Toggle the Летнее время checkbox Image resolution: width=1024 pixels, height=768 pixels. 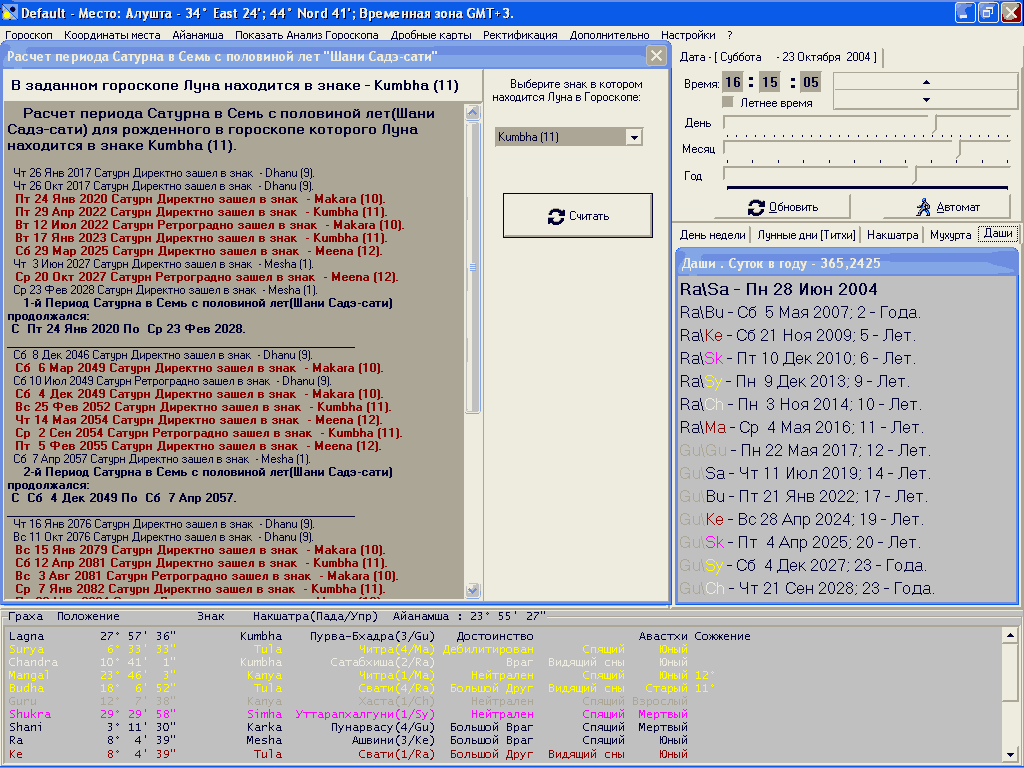pyautogui.click(x=728, y=103)
